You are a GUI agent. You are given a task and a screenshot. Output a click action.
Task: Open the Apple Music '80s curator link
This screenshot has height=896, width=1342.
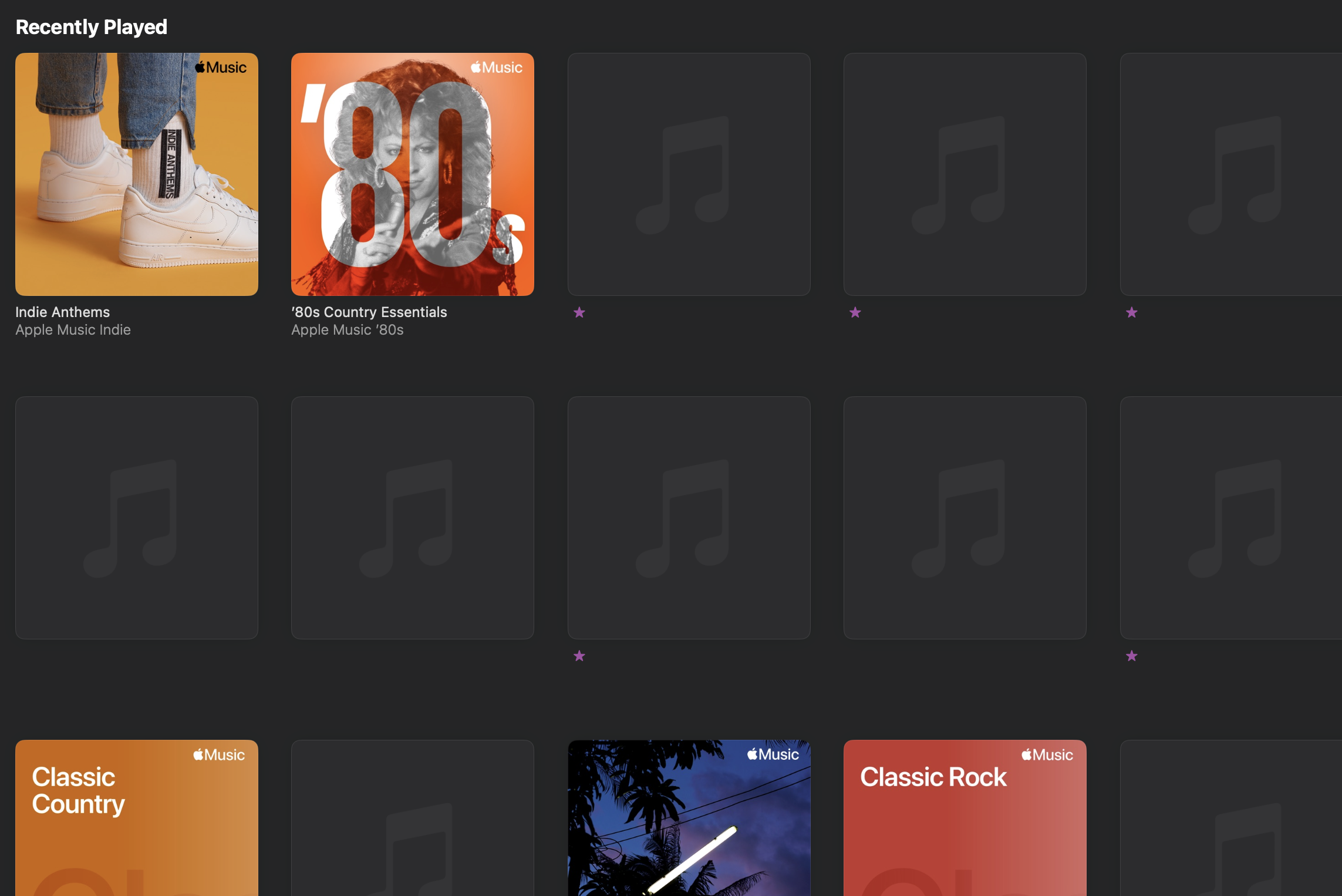(x=347, y=330)
